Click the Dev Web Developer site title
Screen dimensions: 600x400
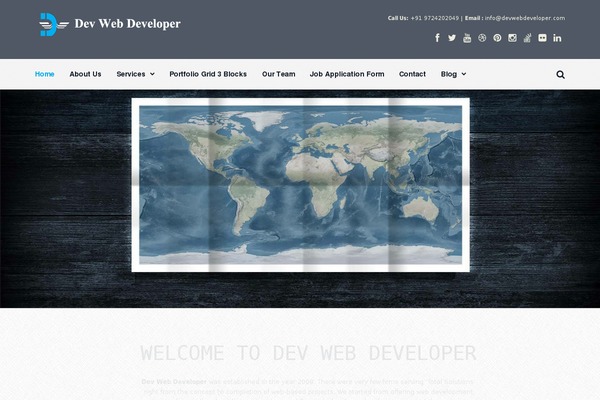click(127, 24)
